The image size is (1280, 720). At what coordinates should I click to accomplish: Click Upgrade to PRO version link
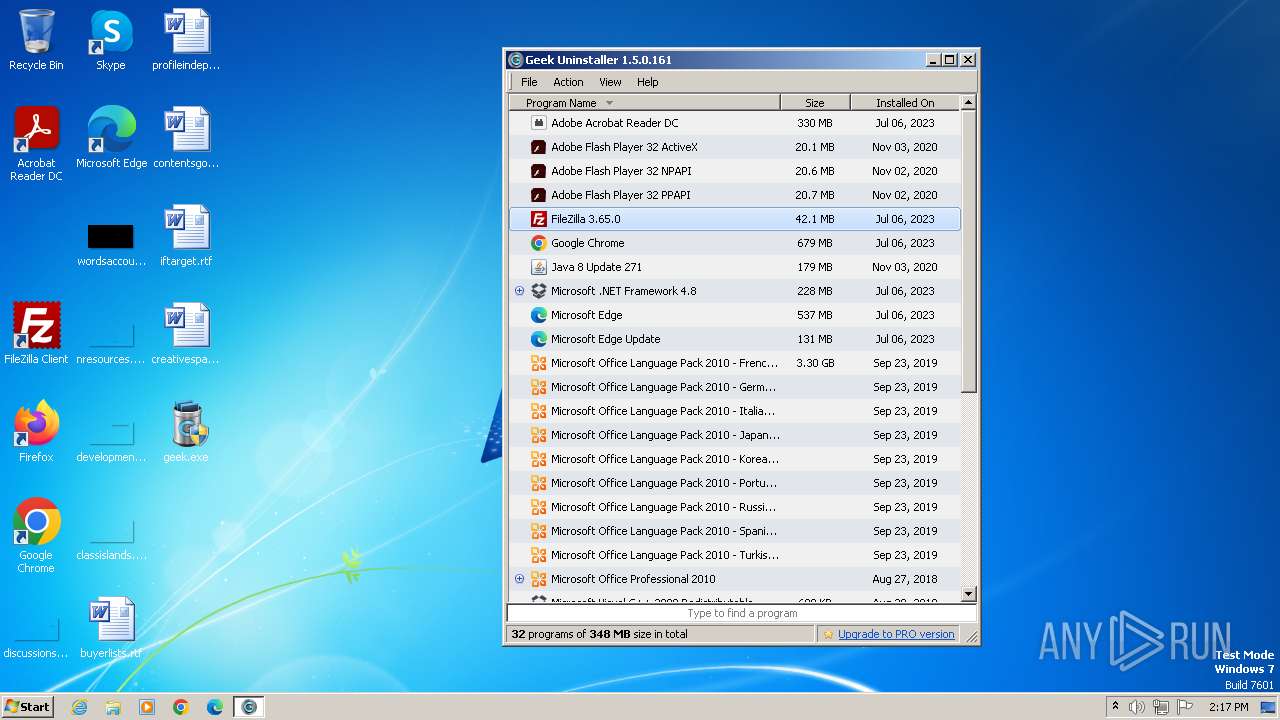(x=896, y=634)
